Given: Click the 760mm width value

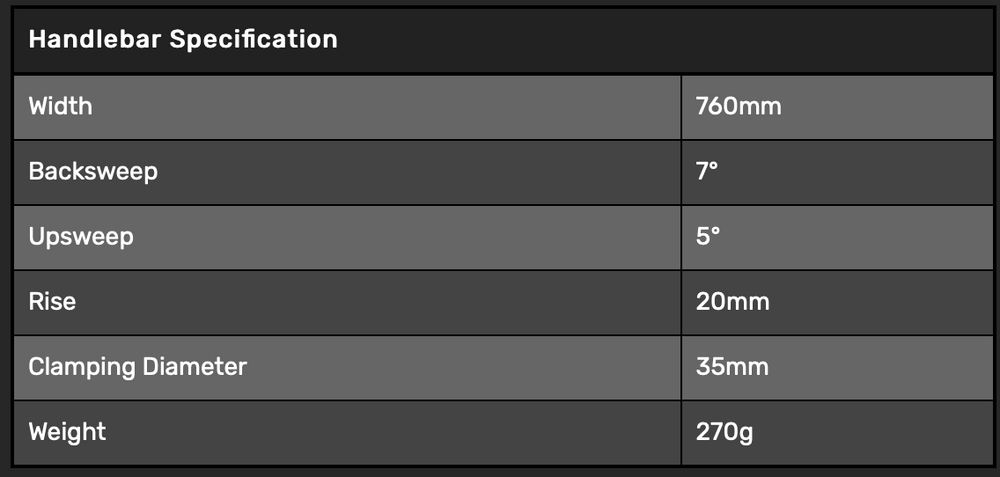Looking at the screenshot, I should pos(738,106).
